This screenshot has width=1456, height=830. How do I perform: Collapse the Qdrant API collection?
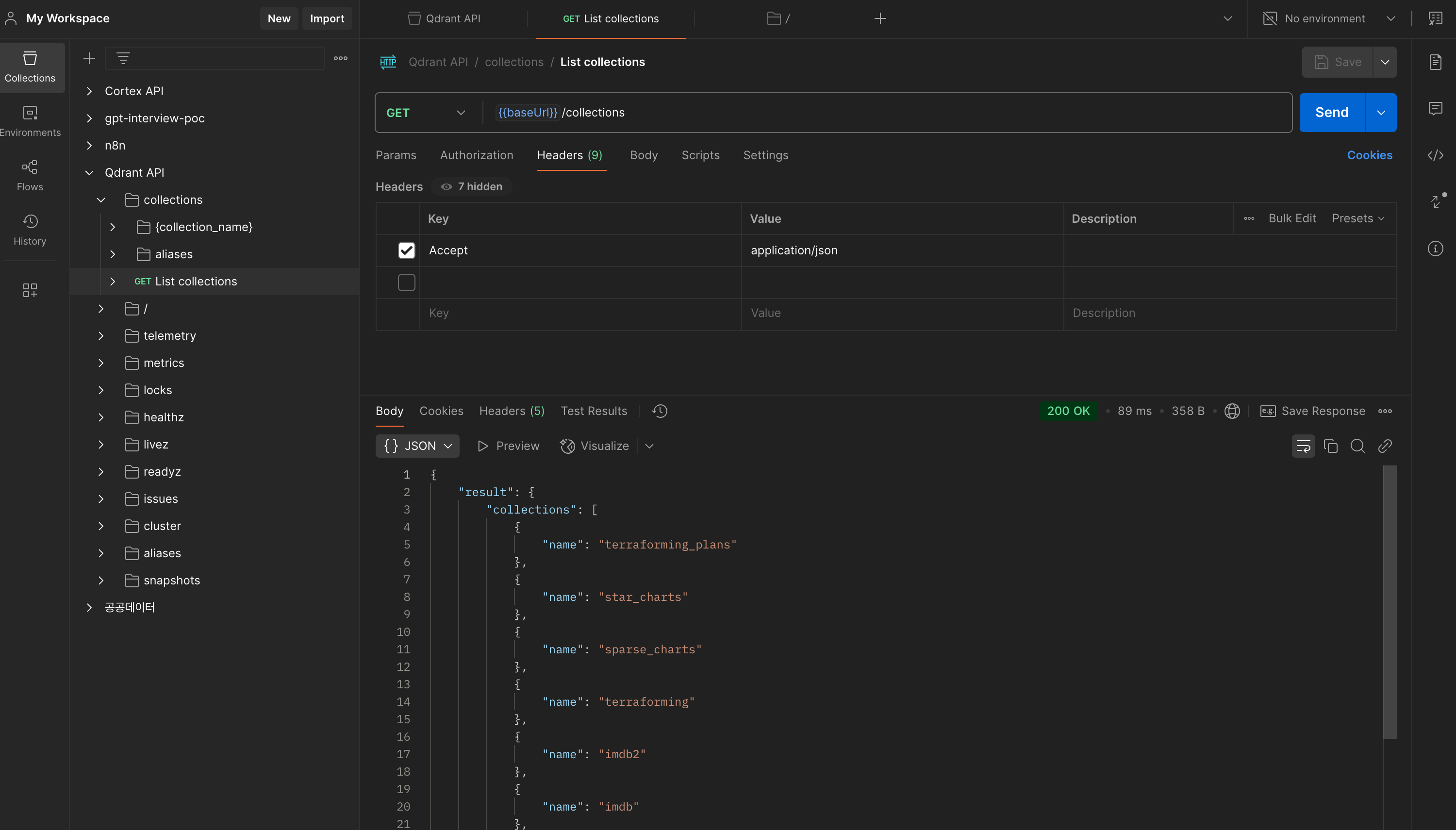point(89,173)
